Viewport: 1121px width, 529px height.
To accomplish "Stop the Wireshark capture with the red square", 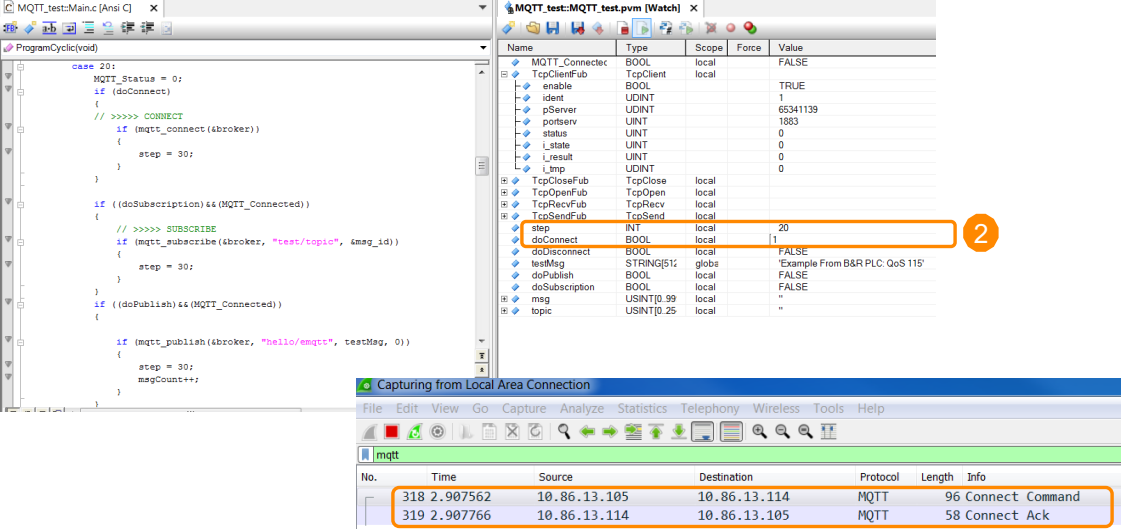I will click(x=392, y=431).
